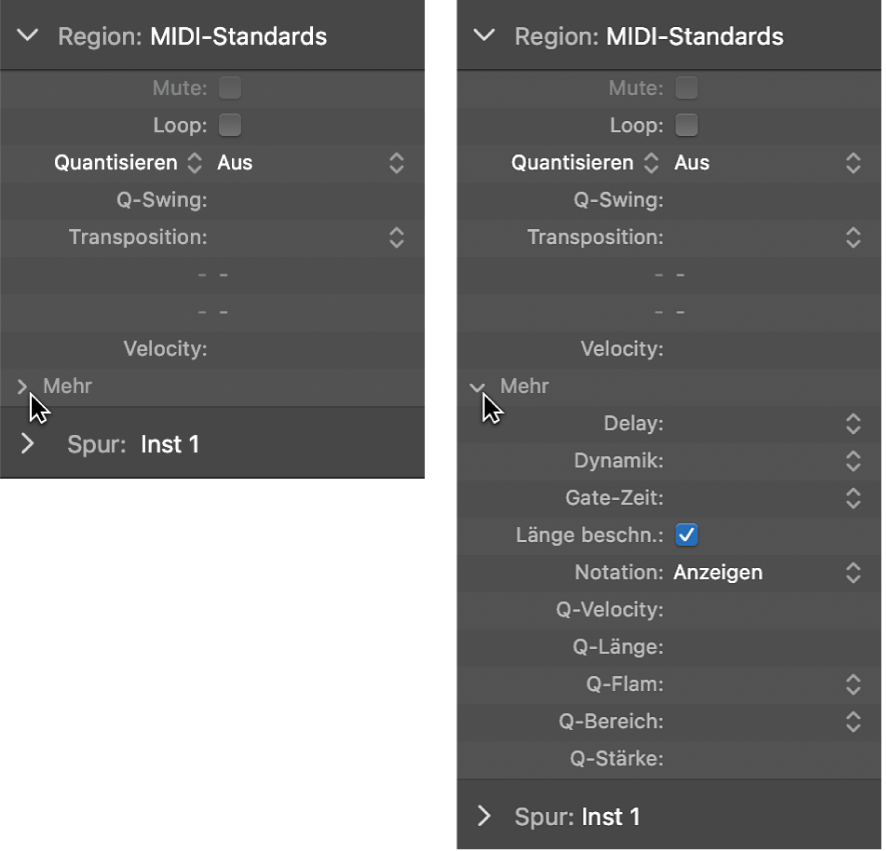Expand the Mehr section in left panel
Image resolution: width=886 pixels, height=851 pixels.
(24, 386)
